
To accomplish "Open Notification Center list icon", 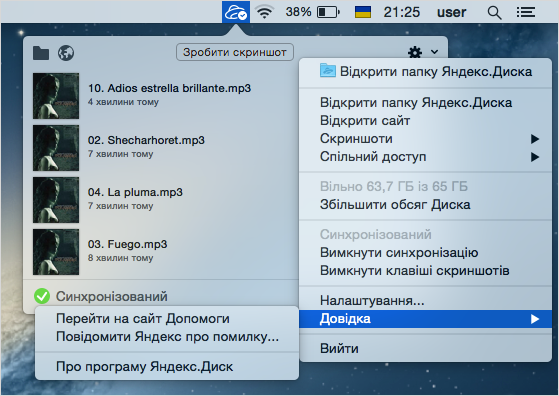I will (526, 12).
